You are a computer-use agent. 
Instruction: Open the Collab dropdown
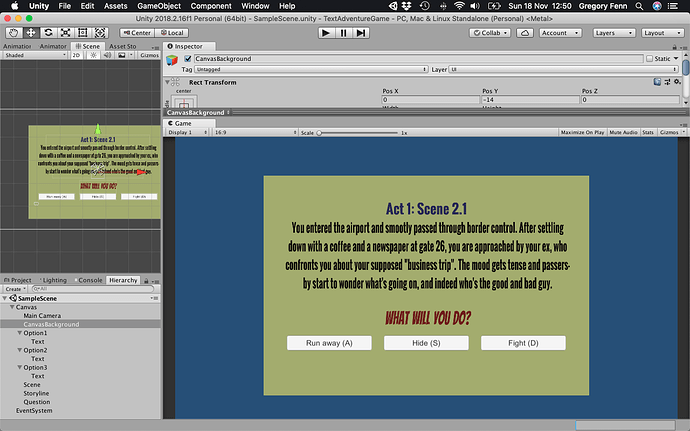[489, 33]
